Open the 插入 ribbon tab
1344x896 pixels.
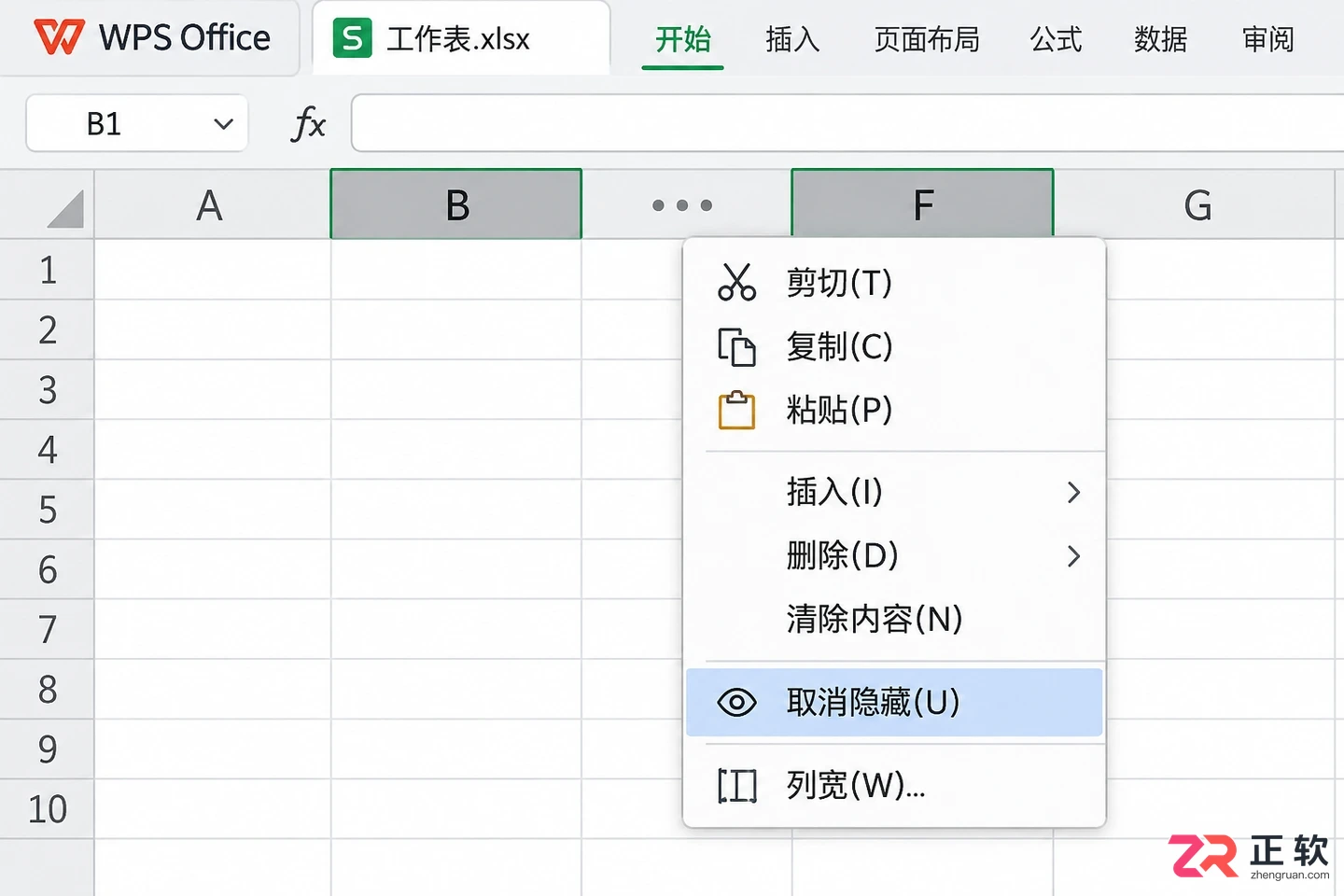(792, 39)
